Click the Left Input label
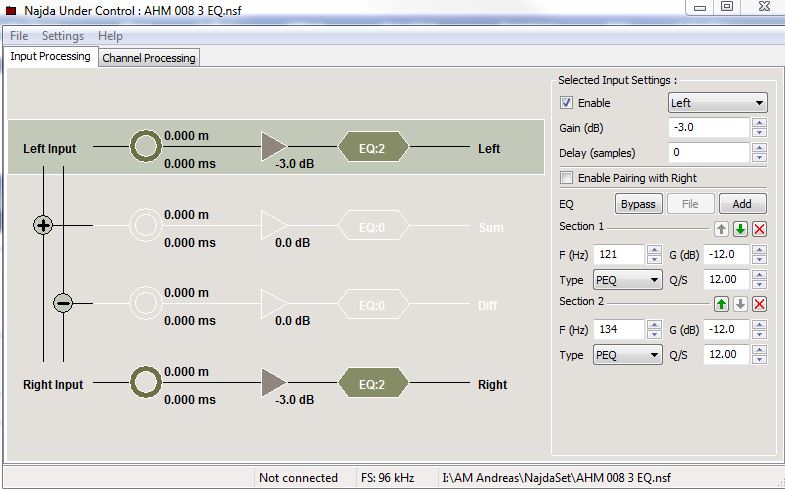This screenshot has height=489, width=785. [50, 149]
